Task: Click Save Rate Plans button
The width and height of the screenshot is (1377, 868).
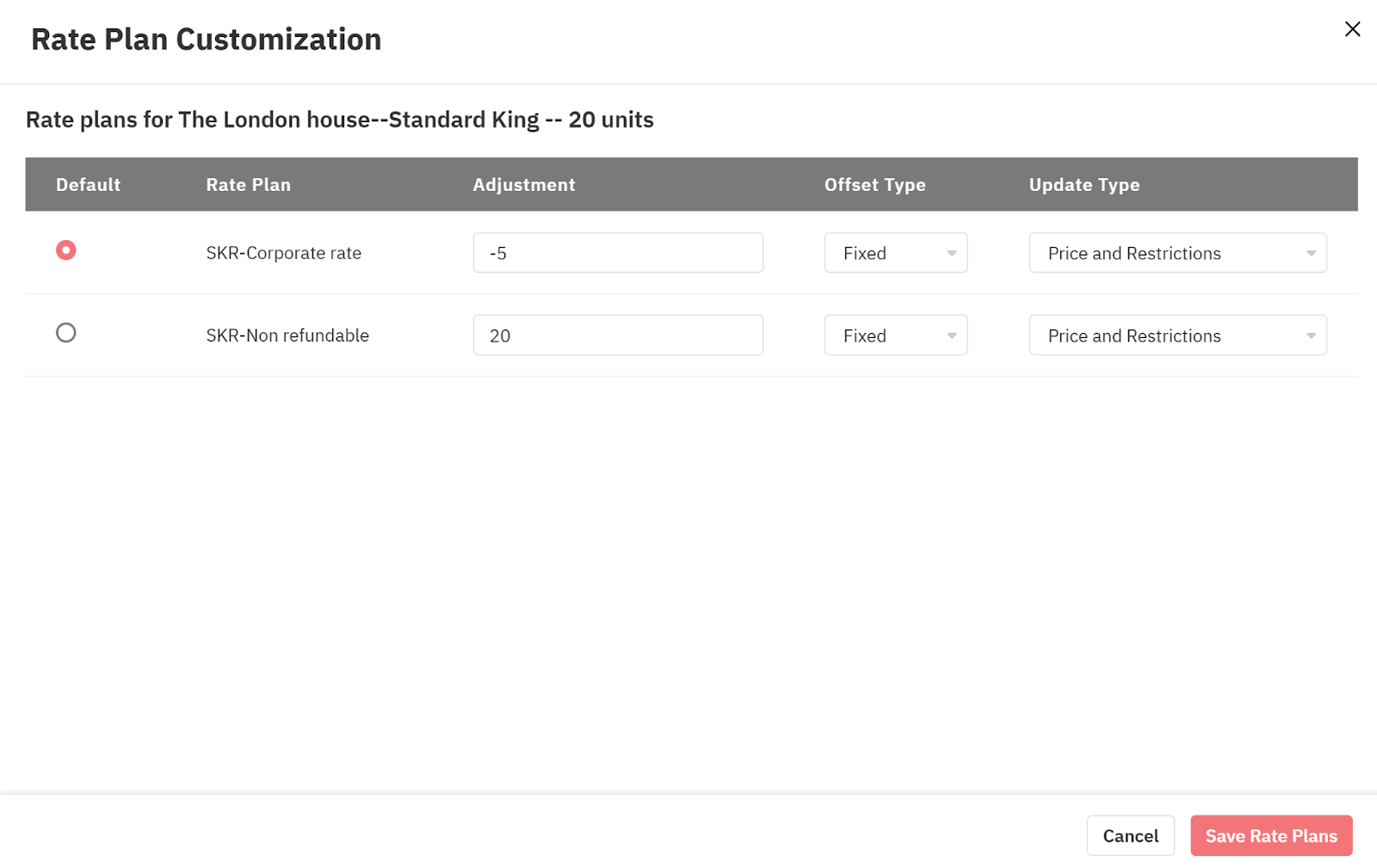Action: (1270, 835)
